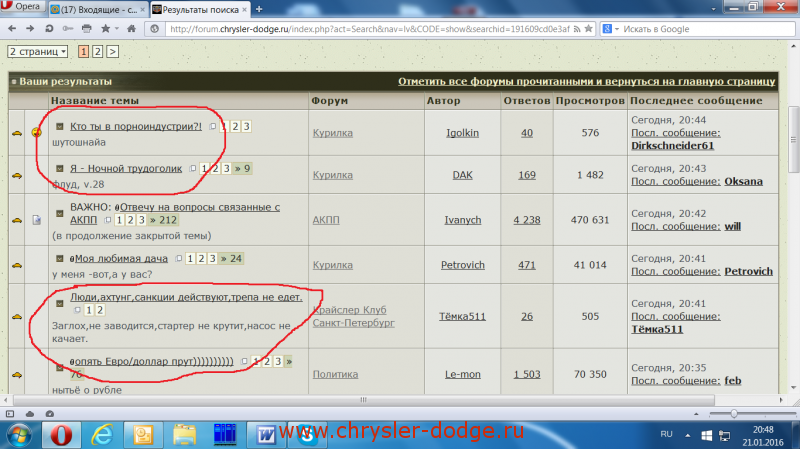Open the Политика forum link
The image size is (800, 449).
coord(335,375)
